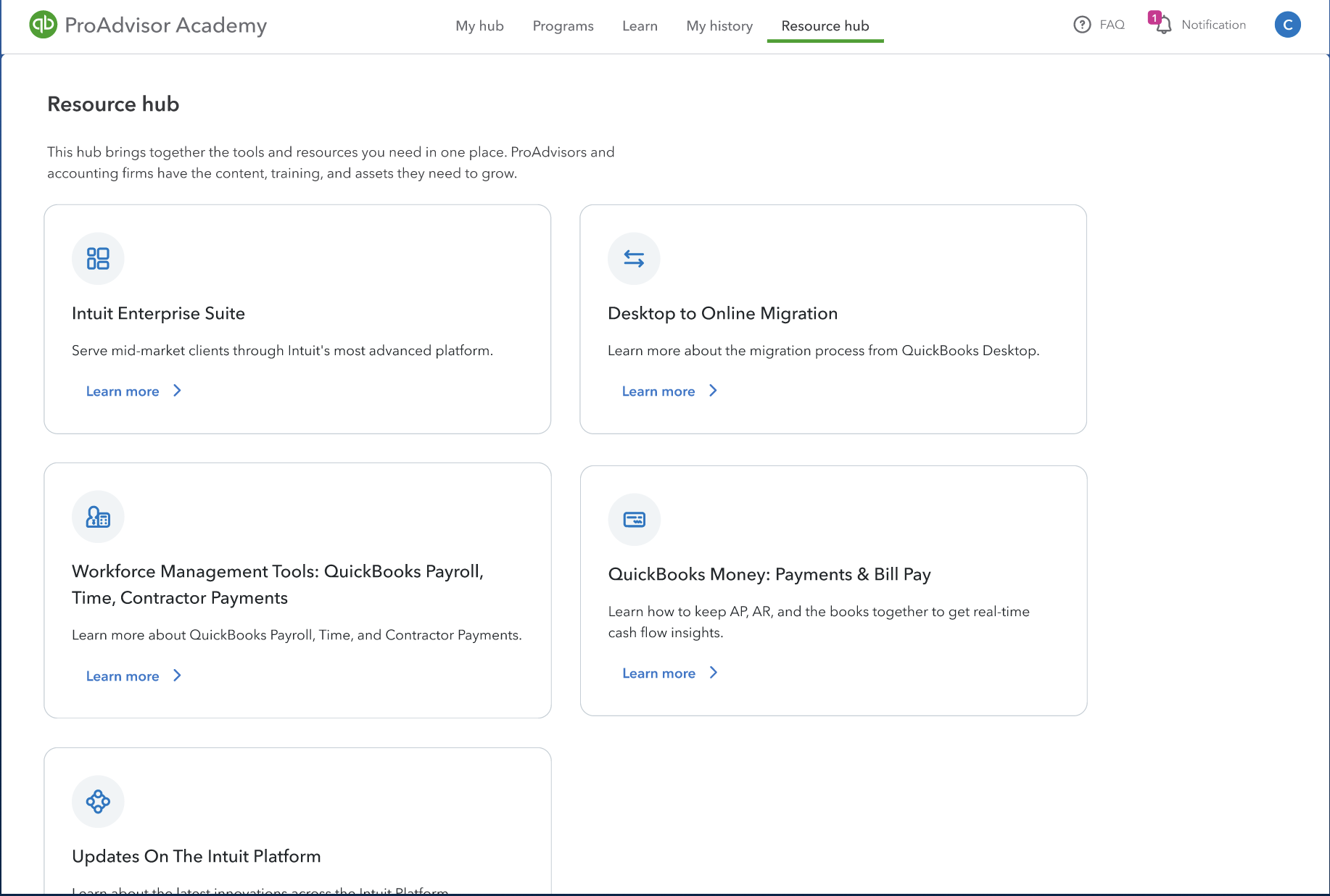Click the Updates On The Intuit Platform icon
1330x896 pixels.
point(98,801)
